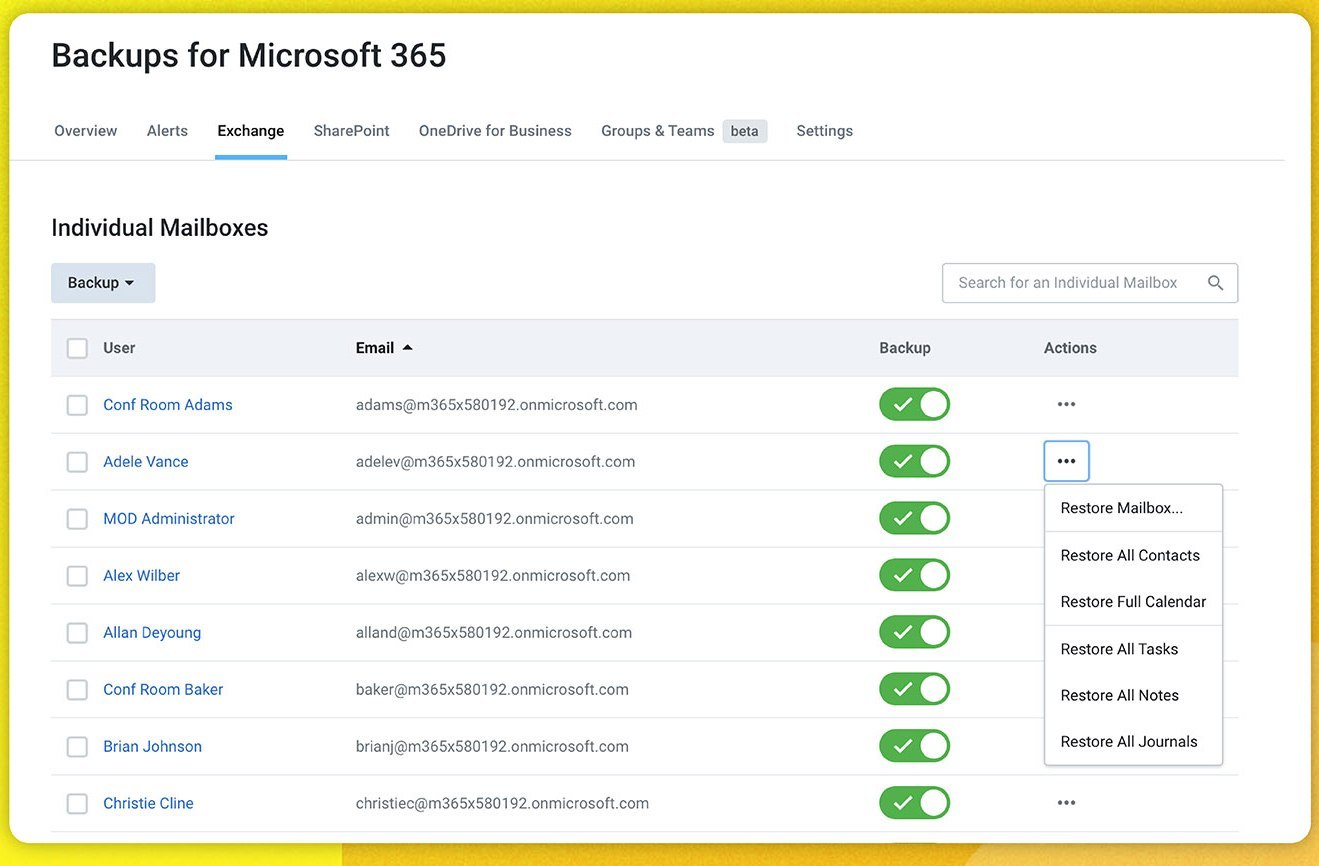Click email alexw@m365x580192.onmicrosoft.com
Image resolution: width=1319 pixels, height=866 pixels.
[x=493, y=576]
